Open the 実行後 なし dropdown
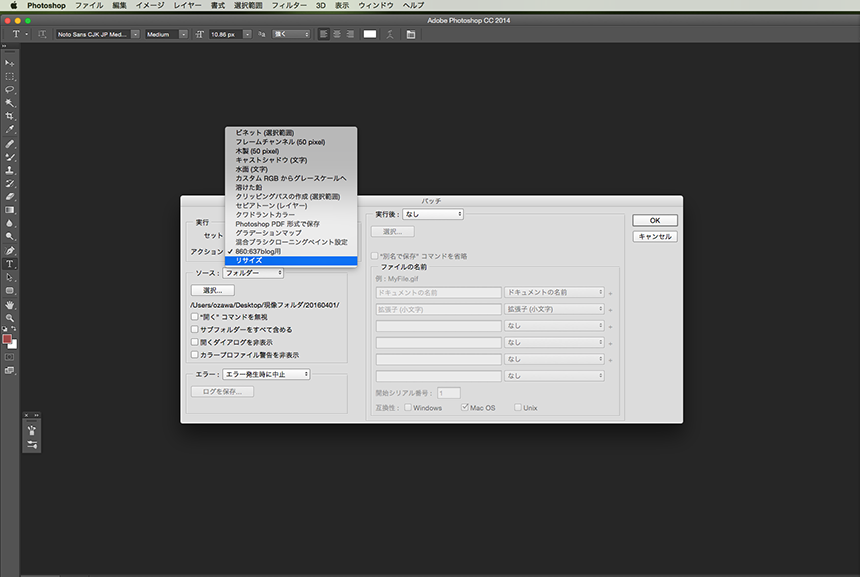The image size is (860, 577). (x=433, y=214)
